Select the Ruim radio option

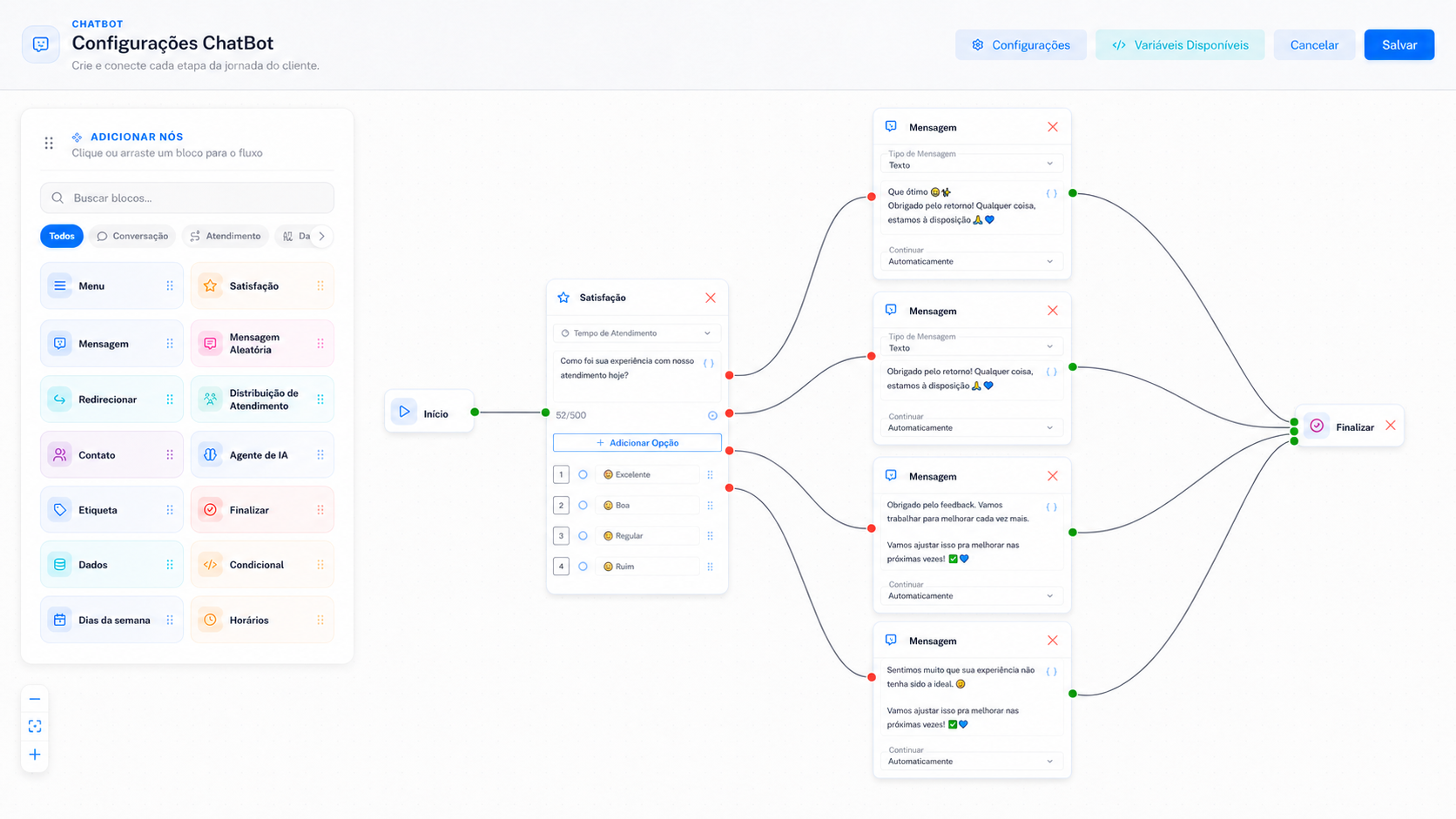tap(583, 567)
